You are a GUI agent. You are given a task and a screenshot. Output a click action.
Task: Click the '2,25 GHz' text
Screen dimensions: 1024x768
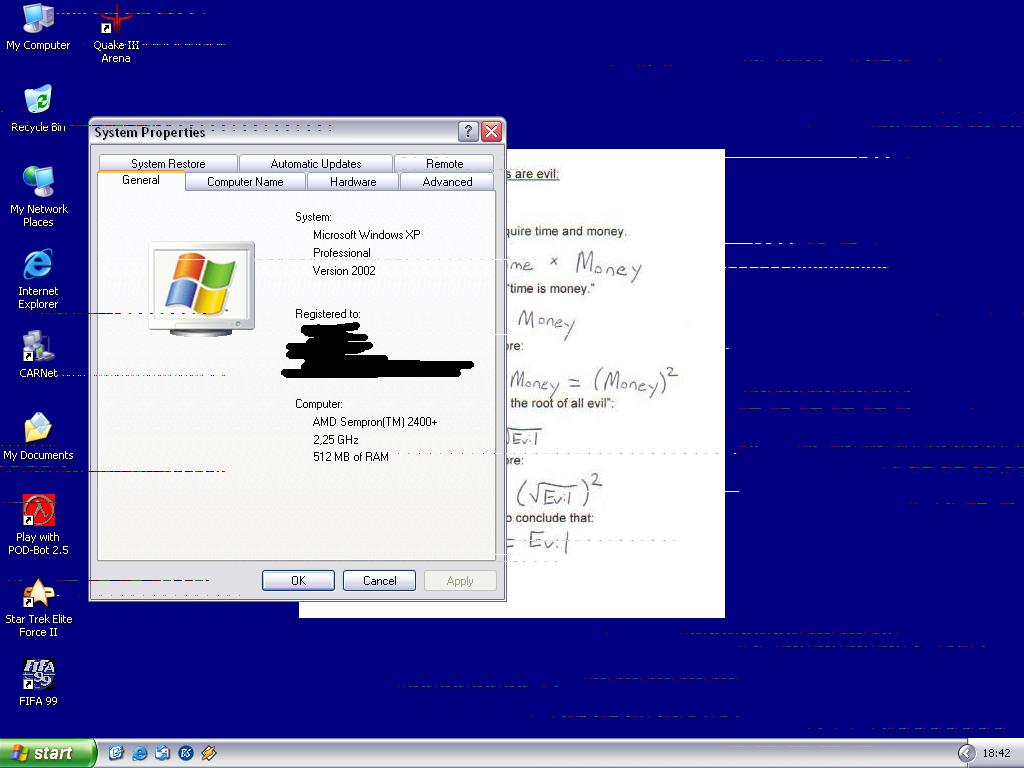tap(336, 440)
